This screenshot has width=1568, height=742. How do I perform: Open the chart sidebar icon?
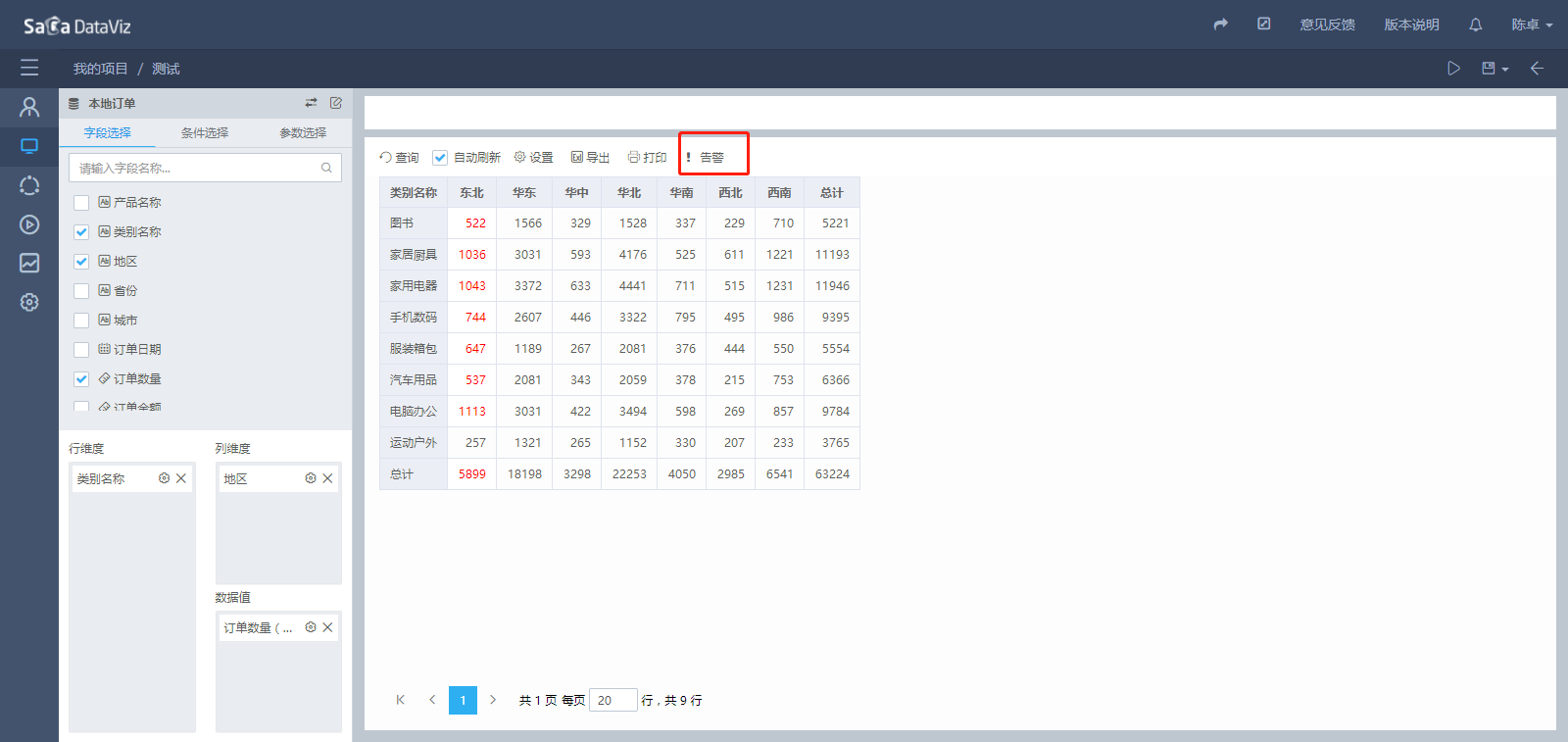29,263
